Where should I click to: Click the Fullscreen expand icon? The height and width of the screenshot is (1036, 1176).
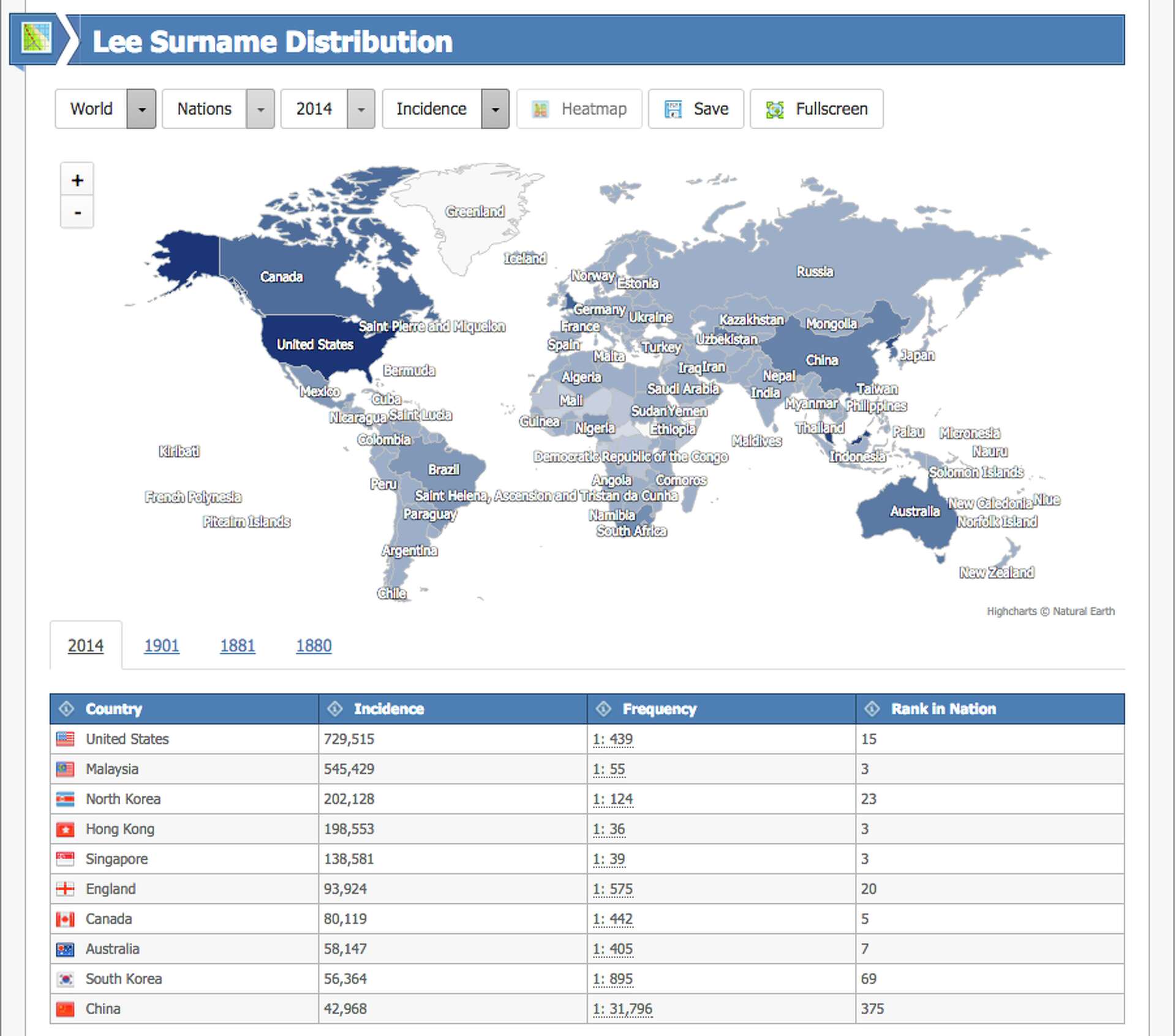pyautogui.click(x=775, y=110)
